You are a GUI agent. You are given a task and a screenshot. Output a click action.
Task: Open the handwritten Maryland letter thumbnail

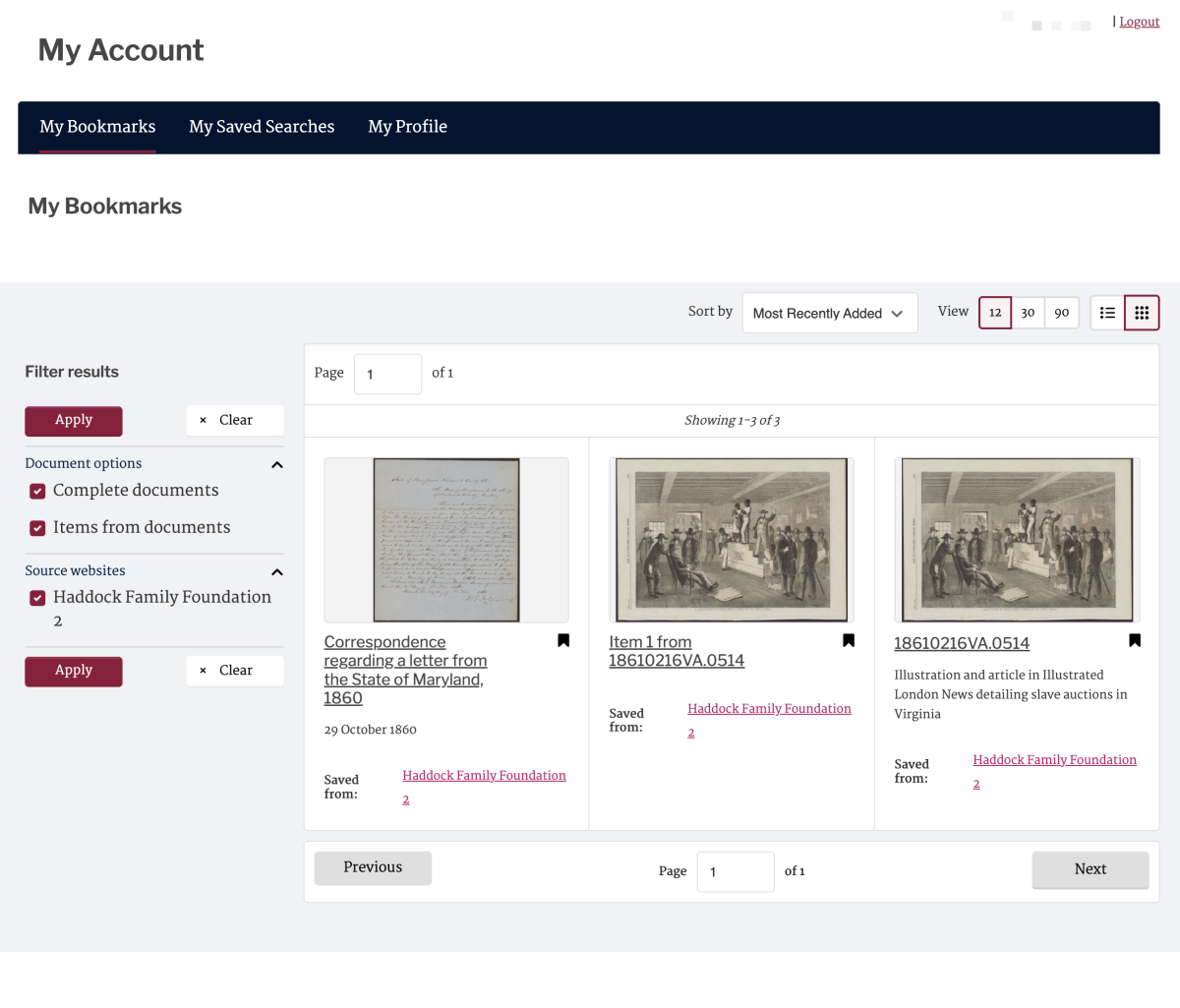[446, 540]
